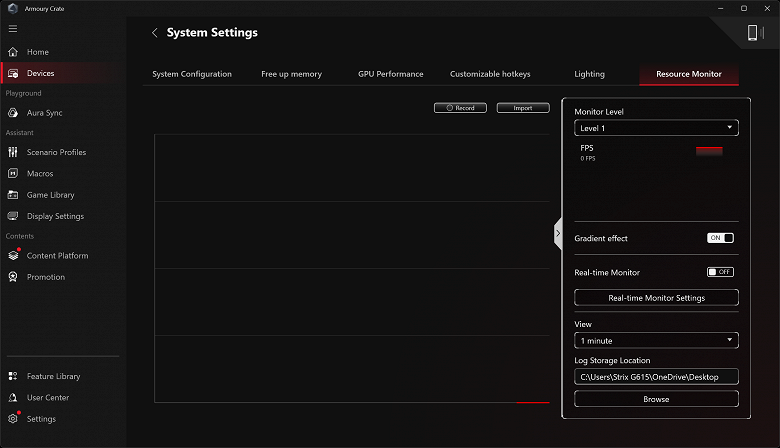This screenshot has height=448, width=780.
Task: Open Settings gear in sidebar
Action: [13, 419]
